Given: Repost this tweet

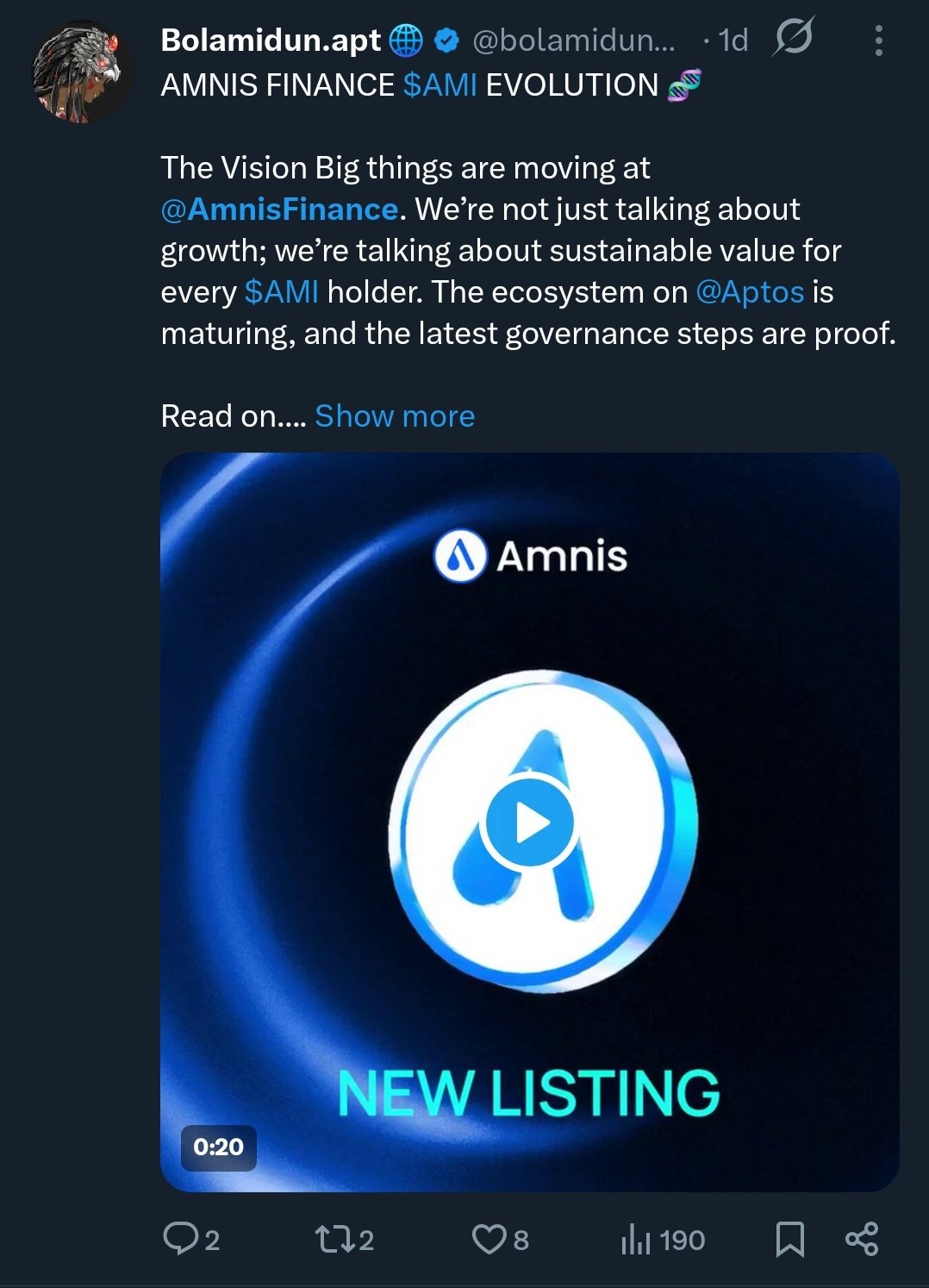Looking at the screenshot, I should [x=332, y=1239].
